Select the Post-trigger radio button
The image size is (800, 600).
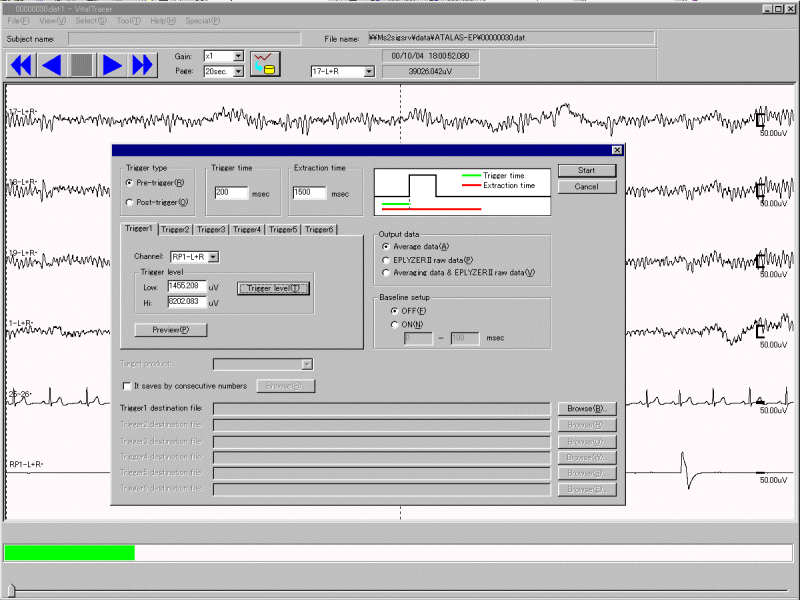tap(129, 202)
